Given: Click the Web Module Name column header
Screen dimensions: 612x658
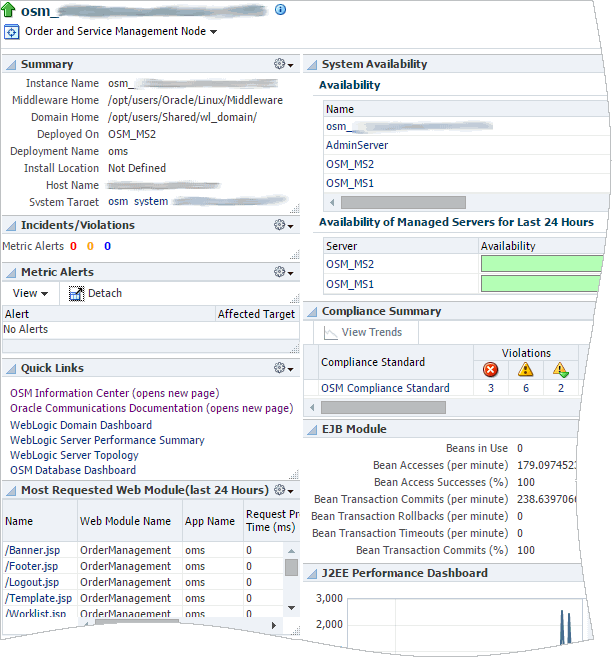Looking at the screenshot, I should coord(130,521).
